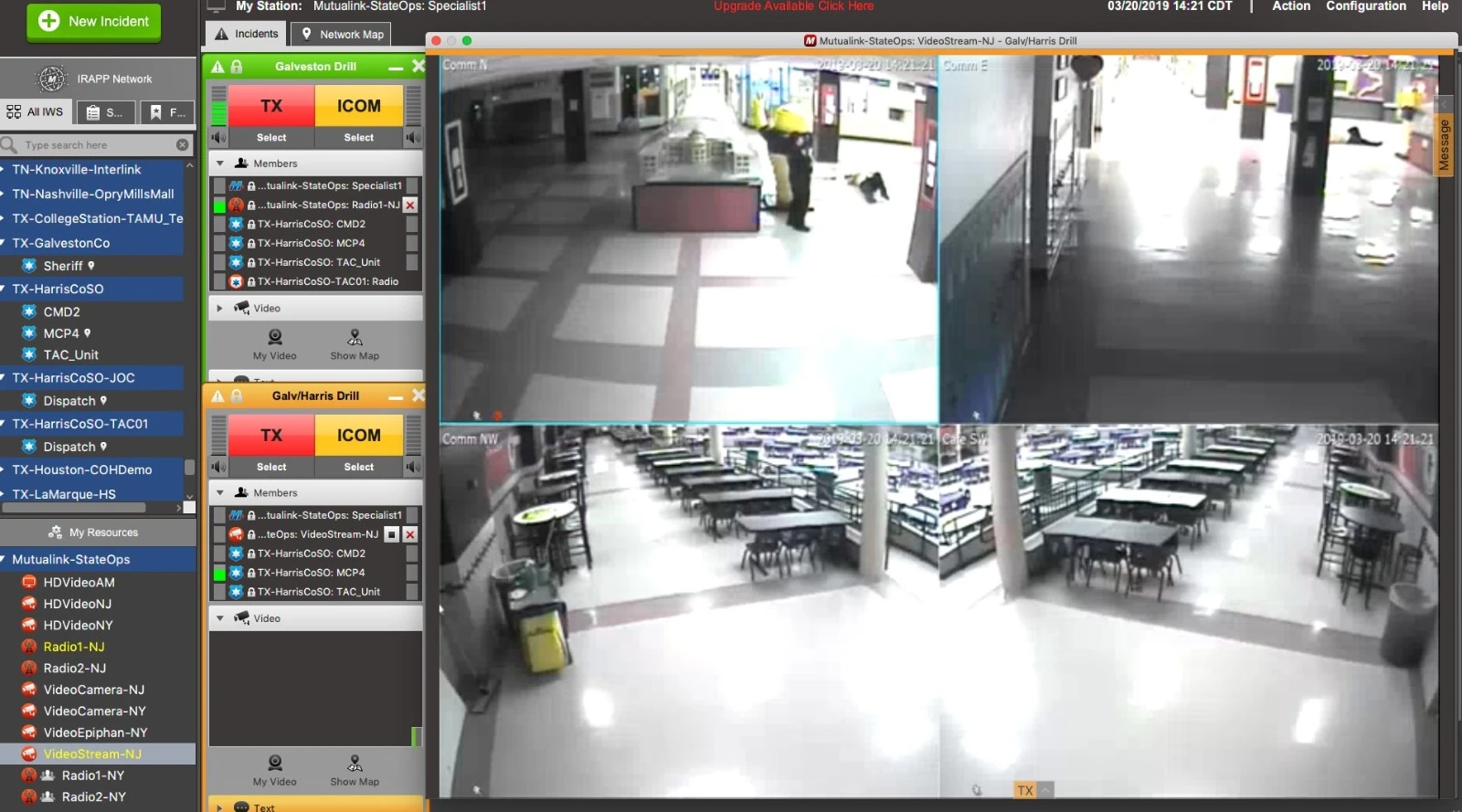Viewport: 1462px width, 812px height.
Task: Collapse the Video section in Galv/Harris Drill
Action: click(x=220, y=618)
